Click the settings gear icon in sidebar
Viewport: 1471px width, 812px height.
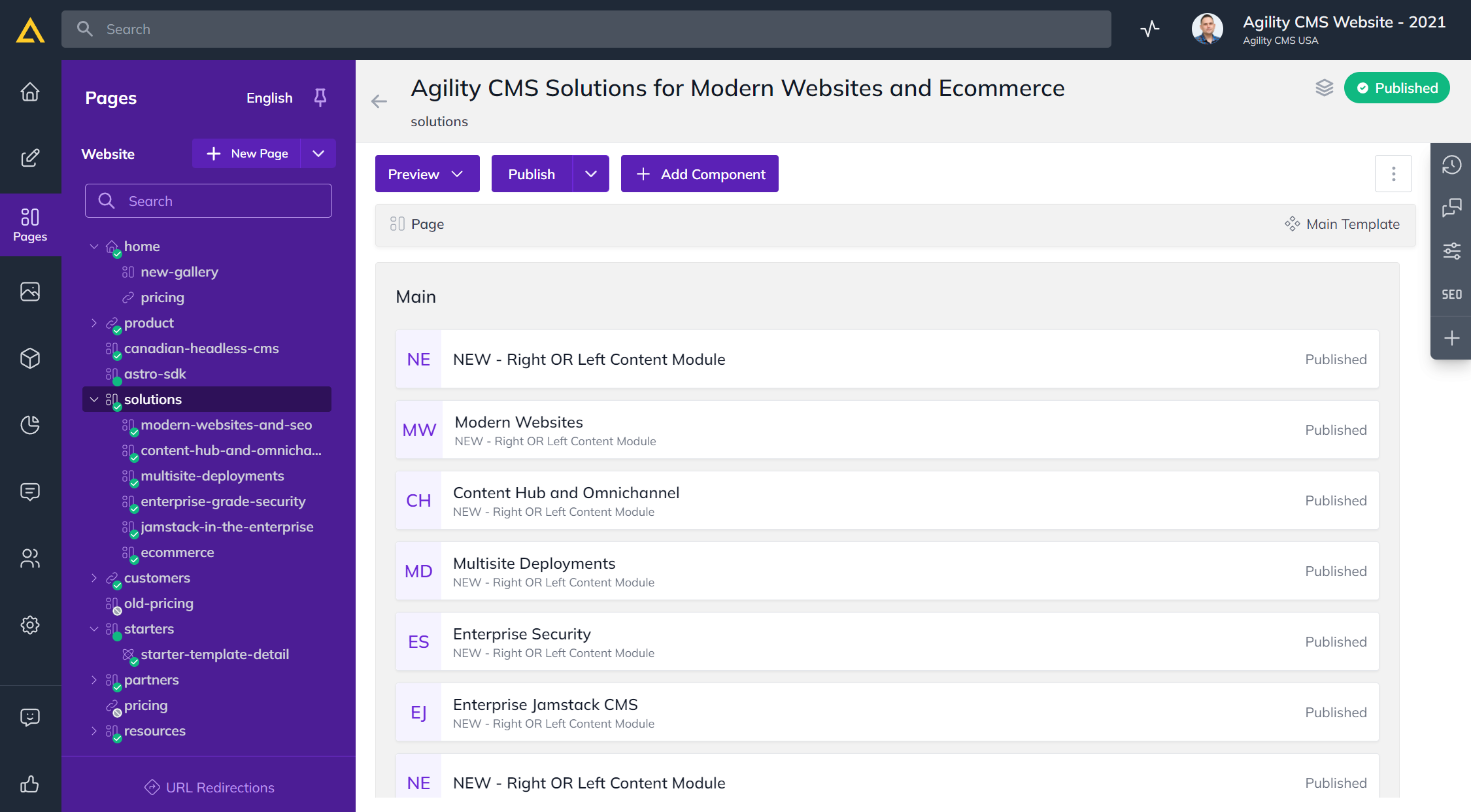[30, 625]
